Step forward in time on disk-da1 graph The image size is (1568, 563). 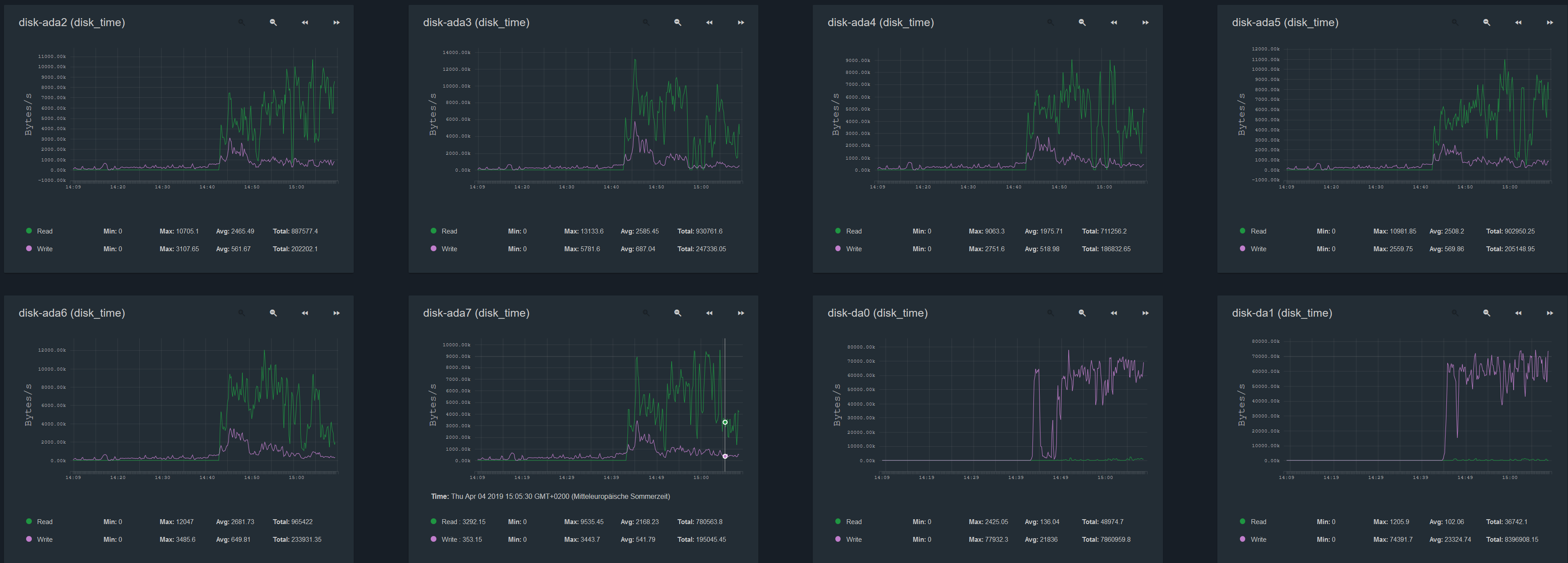(x=1550, y=313)
